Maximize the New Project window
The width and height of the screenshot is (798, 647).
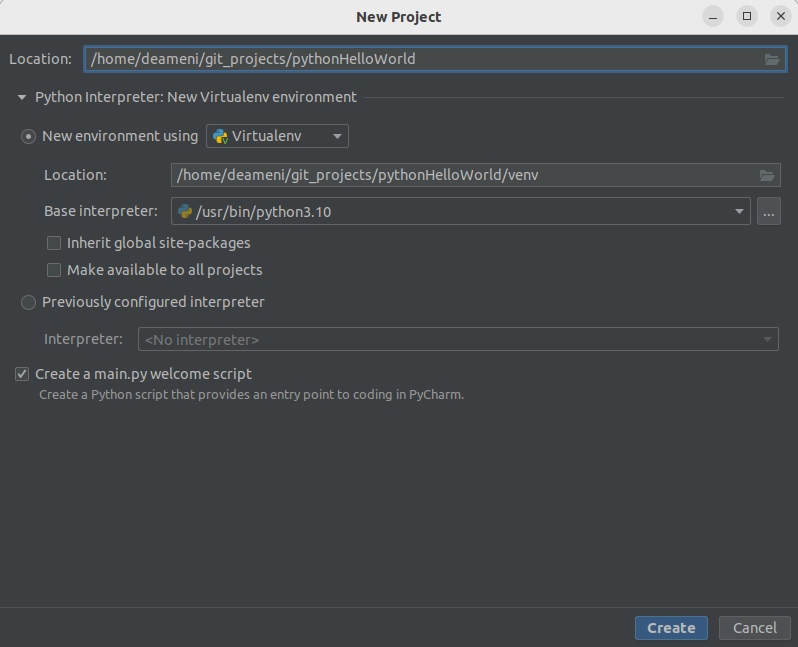(747, 17)
